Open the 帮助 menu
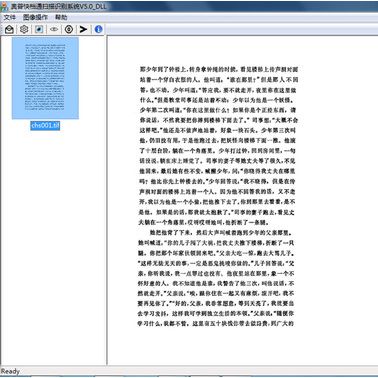 click(x=61, y=17)
